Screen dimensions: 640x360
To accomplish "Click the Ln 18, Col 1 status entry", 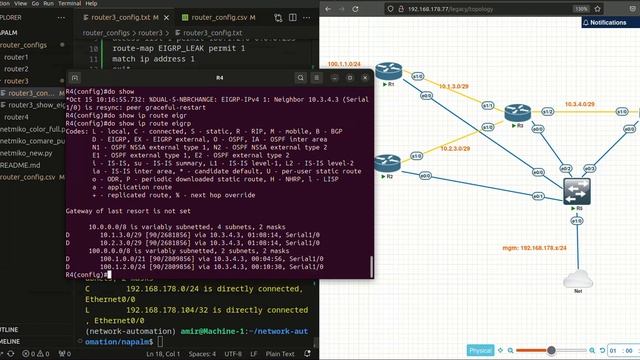I will click(x=163, y=354).
